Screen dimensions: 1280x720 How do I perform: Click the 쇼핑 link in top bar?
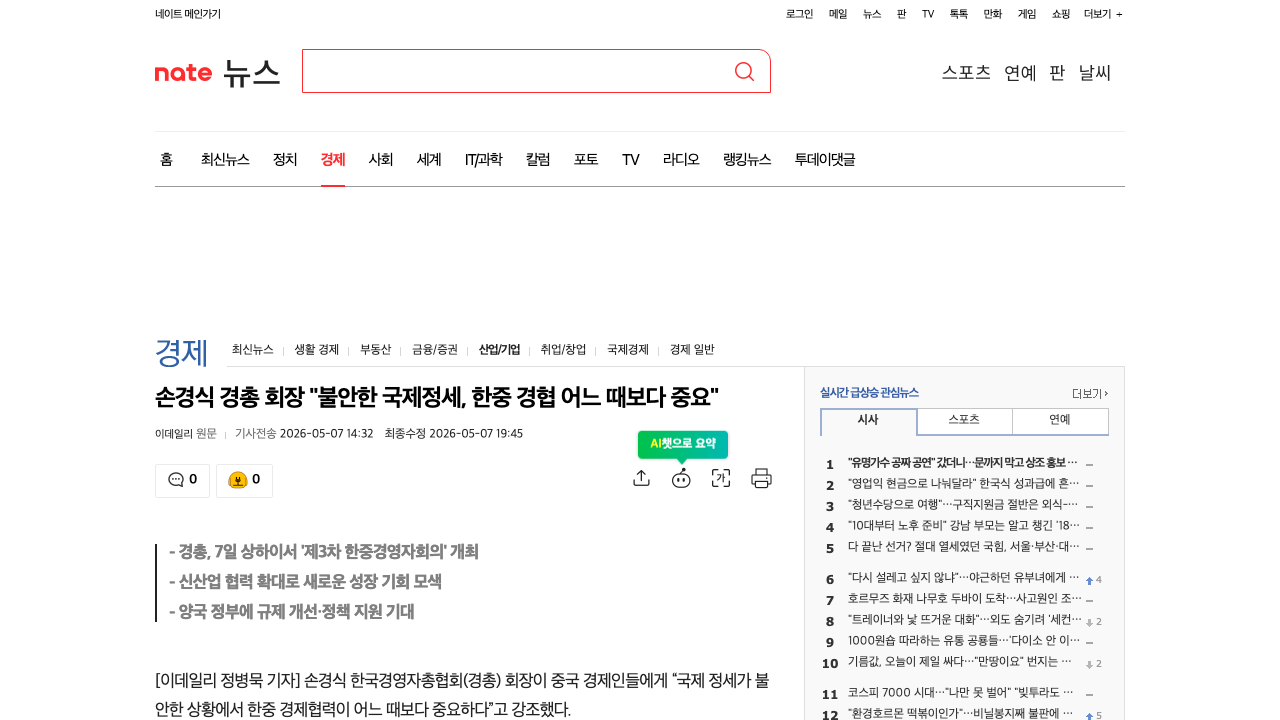click(x=1061, y=14)
